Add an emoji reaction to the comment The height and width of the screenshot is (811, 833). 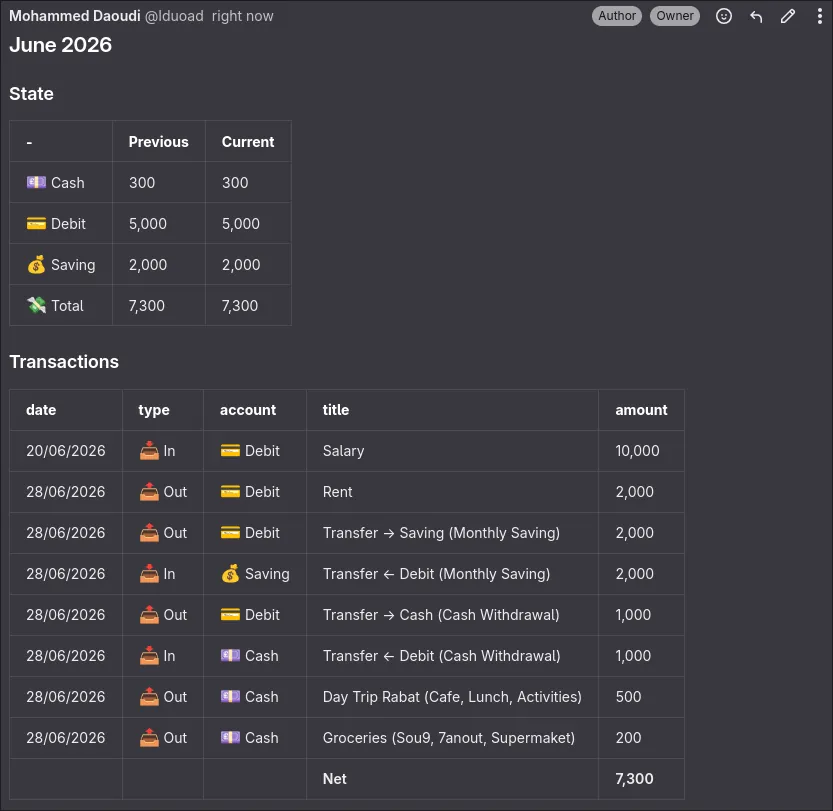click(724, 16)
